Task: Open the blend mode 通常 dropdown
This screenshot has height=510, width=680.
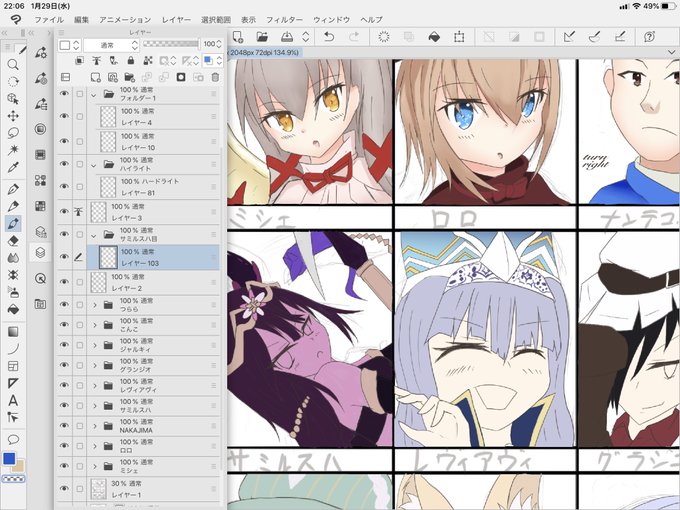Action: 111,45
